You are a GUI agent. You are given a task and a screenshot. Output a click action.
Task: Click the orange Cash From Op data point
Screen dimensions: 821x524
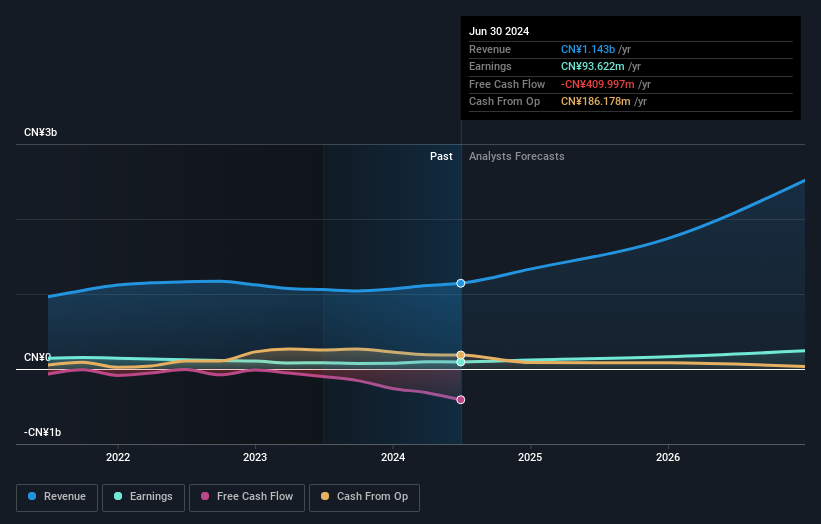(x=461, y=355)
